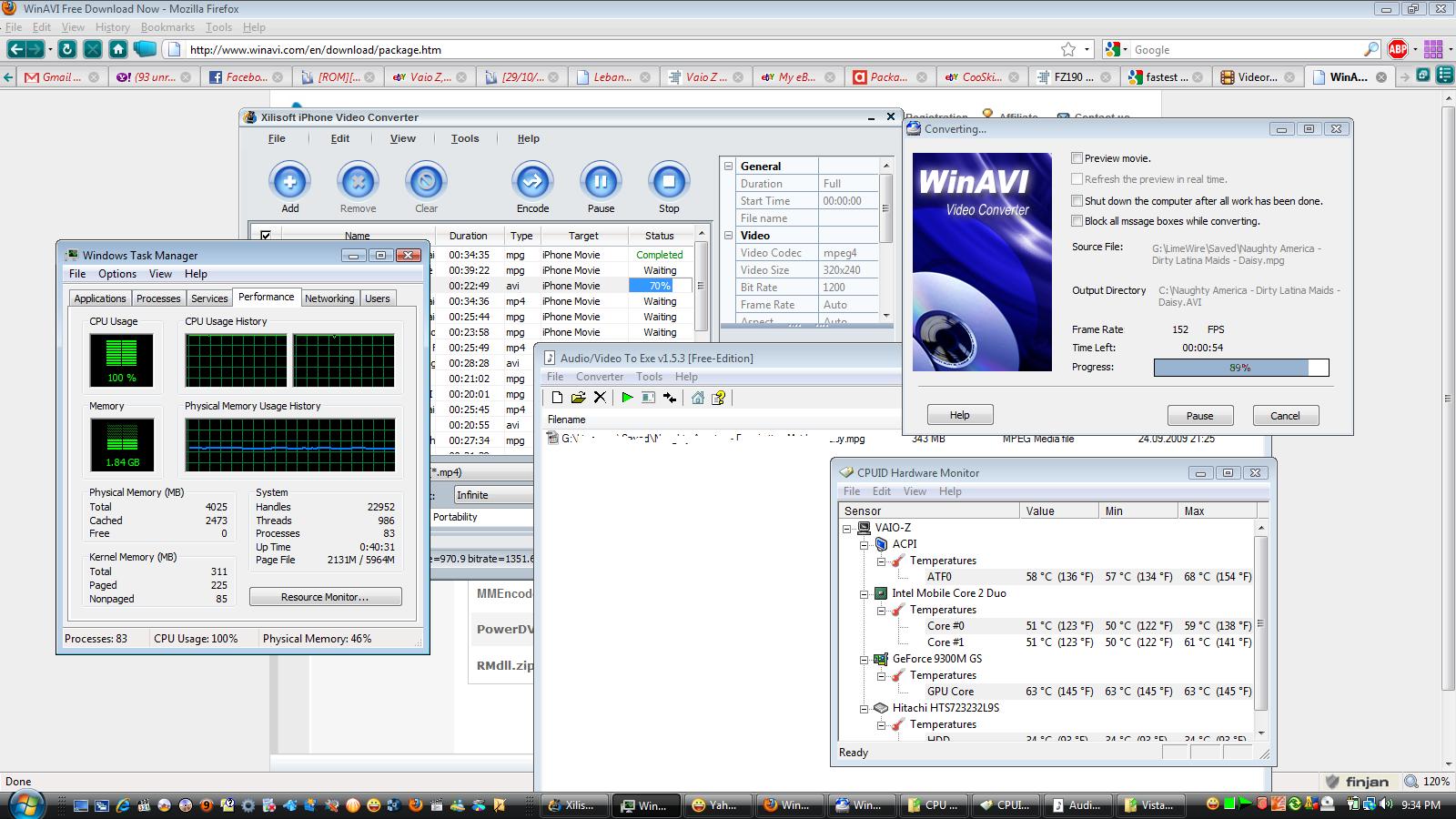
Task: Click the Resource Monitor button
Action: click(325, 597)
